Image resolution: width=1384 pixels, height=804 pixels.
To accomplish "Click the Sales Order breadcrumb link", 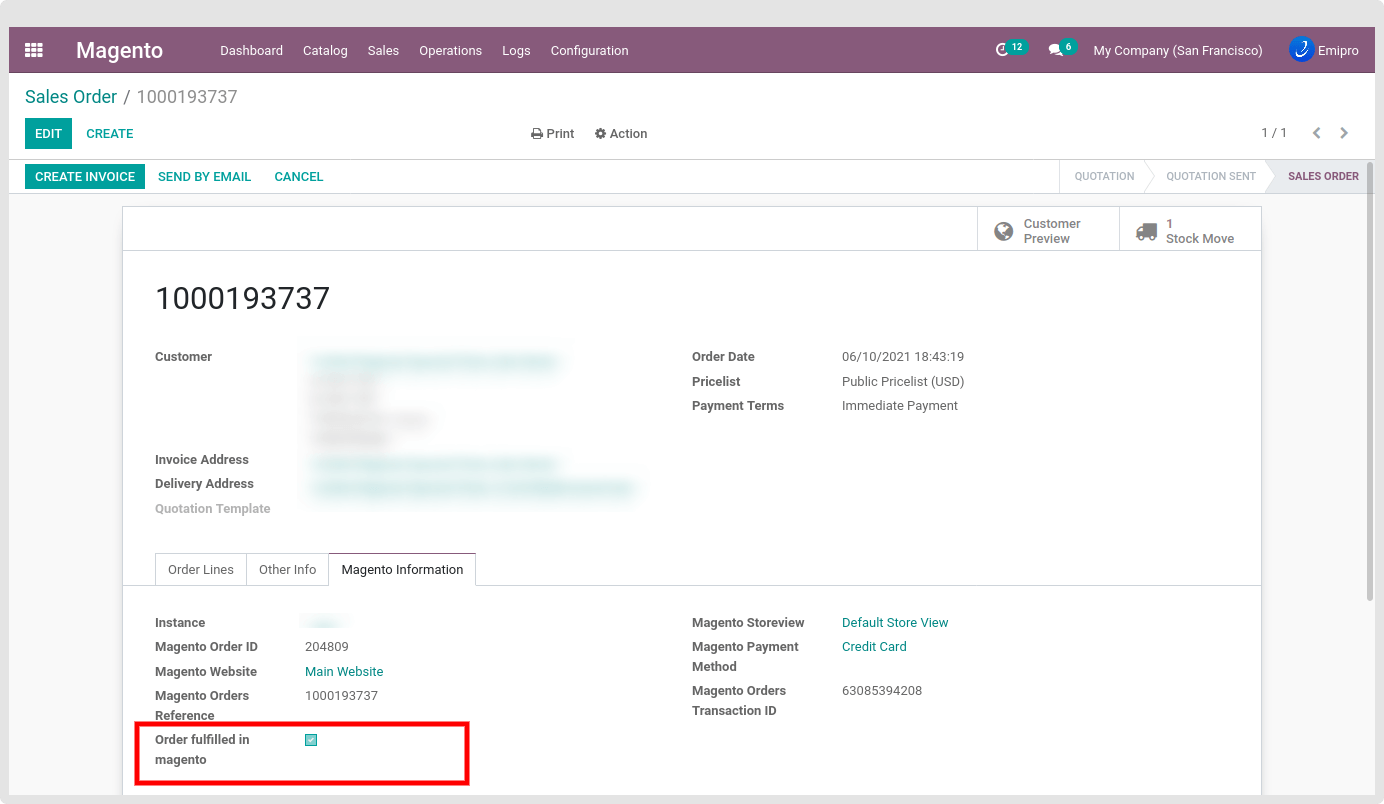I will (x=71, y=97).
